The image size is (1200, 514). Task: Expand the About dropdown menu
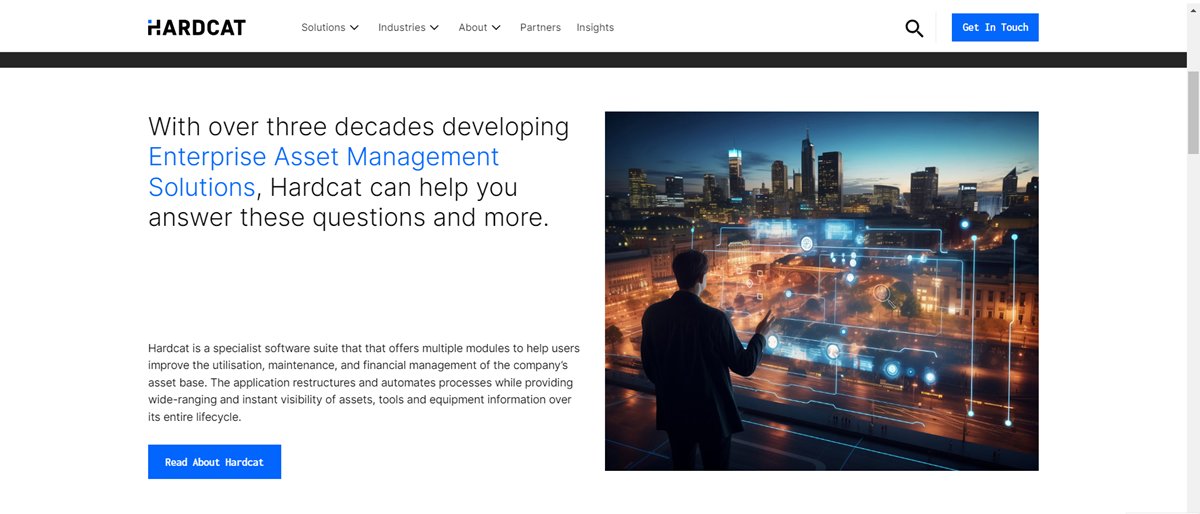(480, 27)
